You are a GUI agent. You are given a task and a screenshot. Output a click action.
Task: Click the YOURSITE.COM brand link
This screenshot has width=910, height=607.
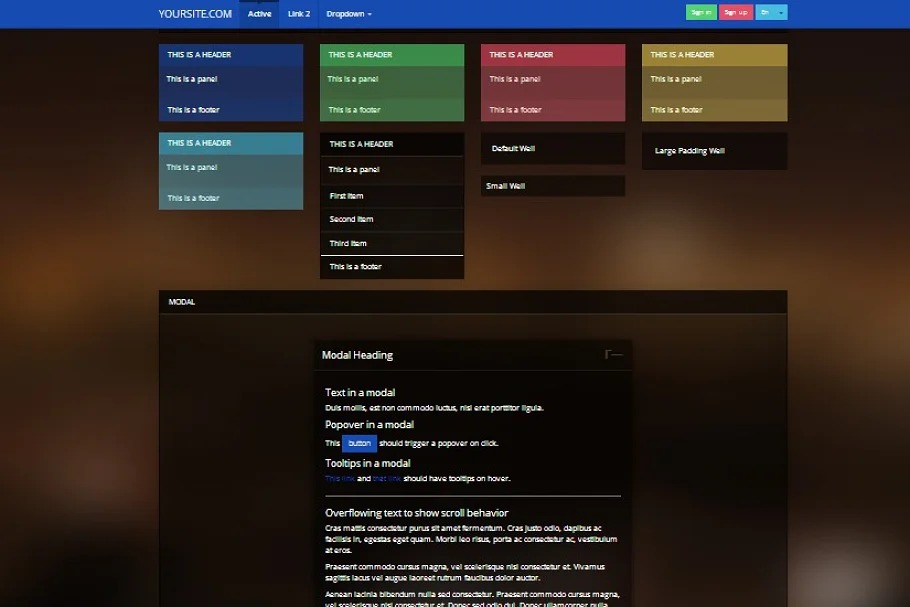(x=195, y=14)
